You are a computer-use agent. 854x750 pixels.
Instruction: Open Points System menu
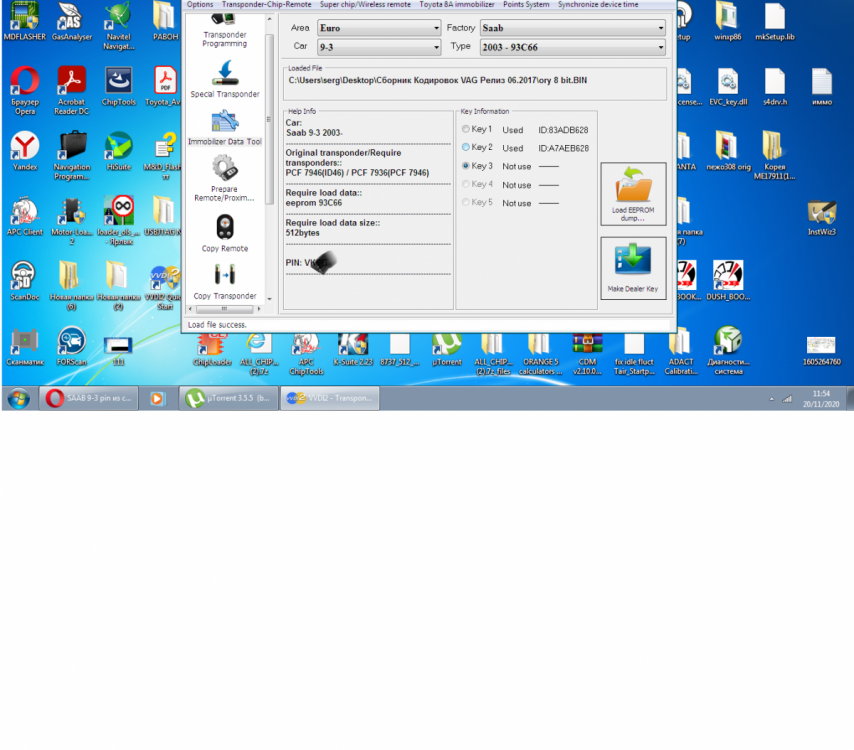click(526, 4)
